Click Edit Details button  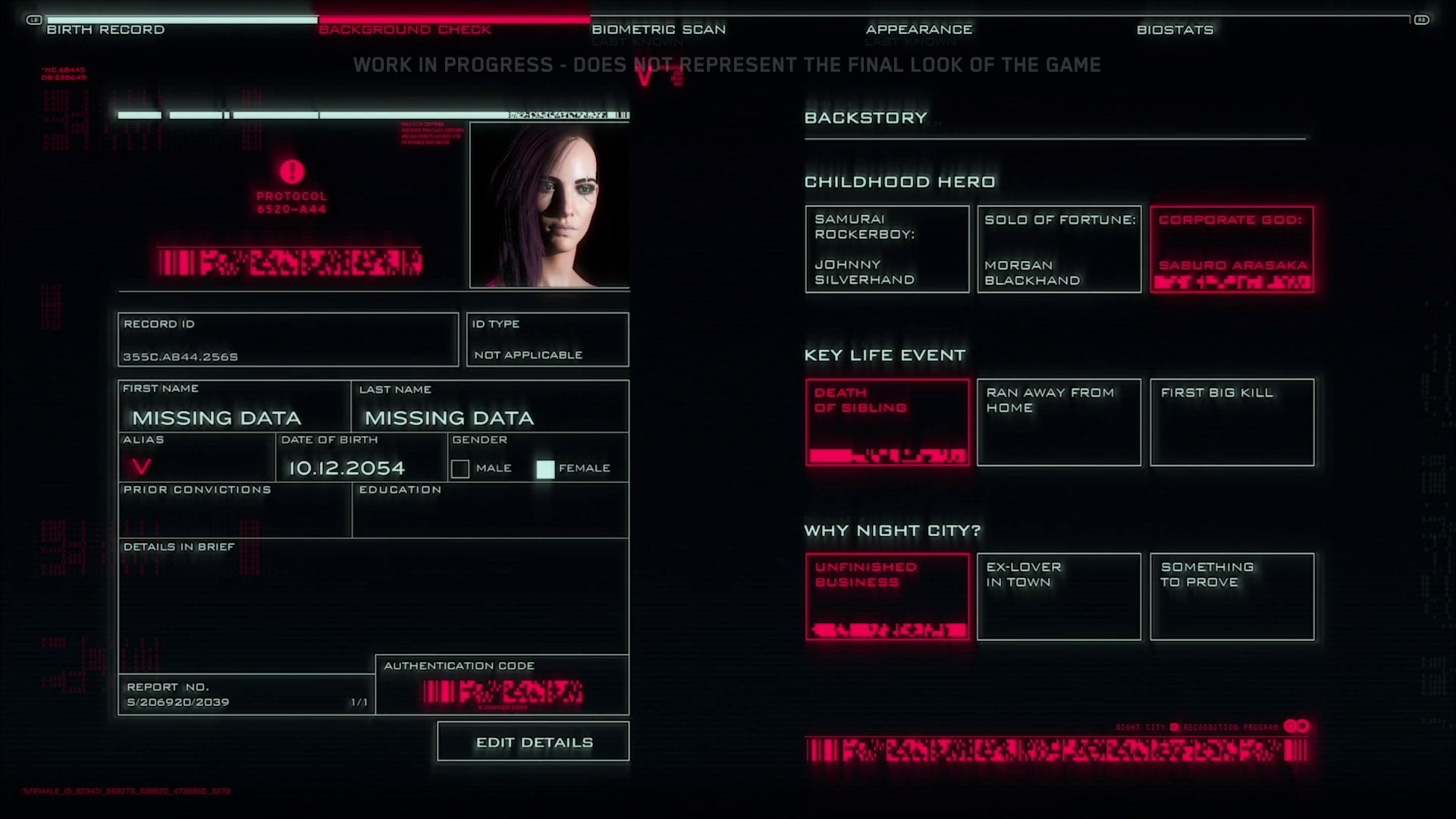pos(533,742)
